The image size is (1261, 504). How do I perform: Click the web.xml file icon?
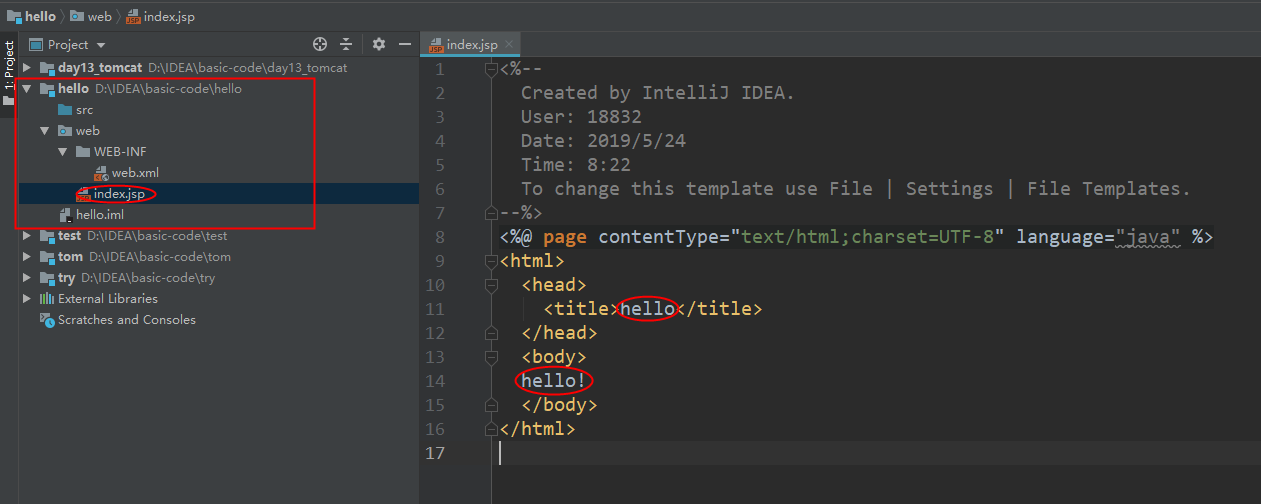[101, 173]
